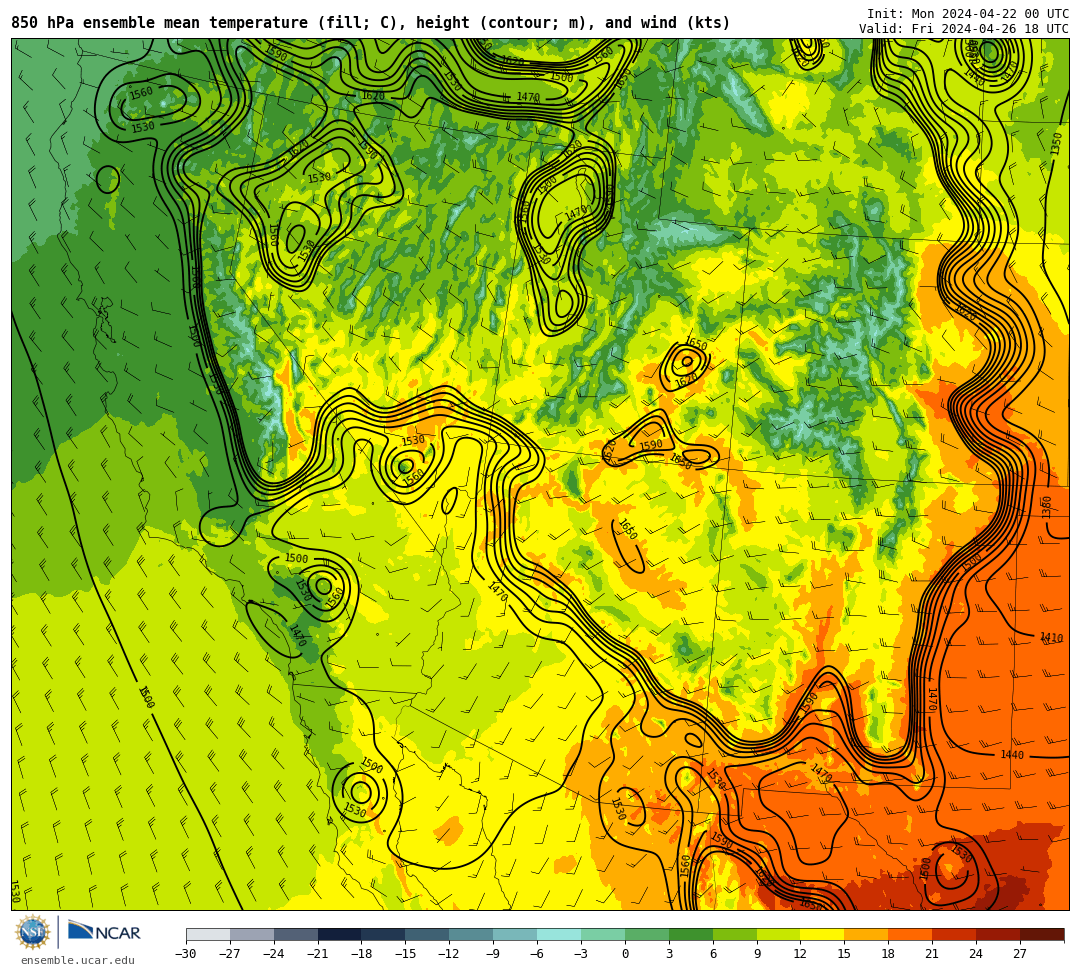Pick the olive green 6 to 9 colorbar segment
The image size is (1080, 973).
coord(735,934)
